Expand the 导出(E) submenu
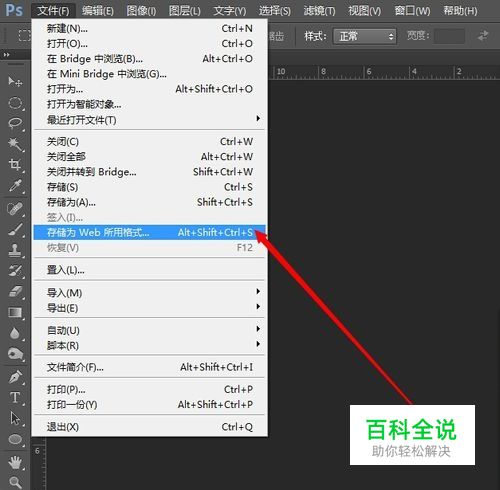The width and height of the screenshot is (500, 490). pos(150,308)
